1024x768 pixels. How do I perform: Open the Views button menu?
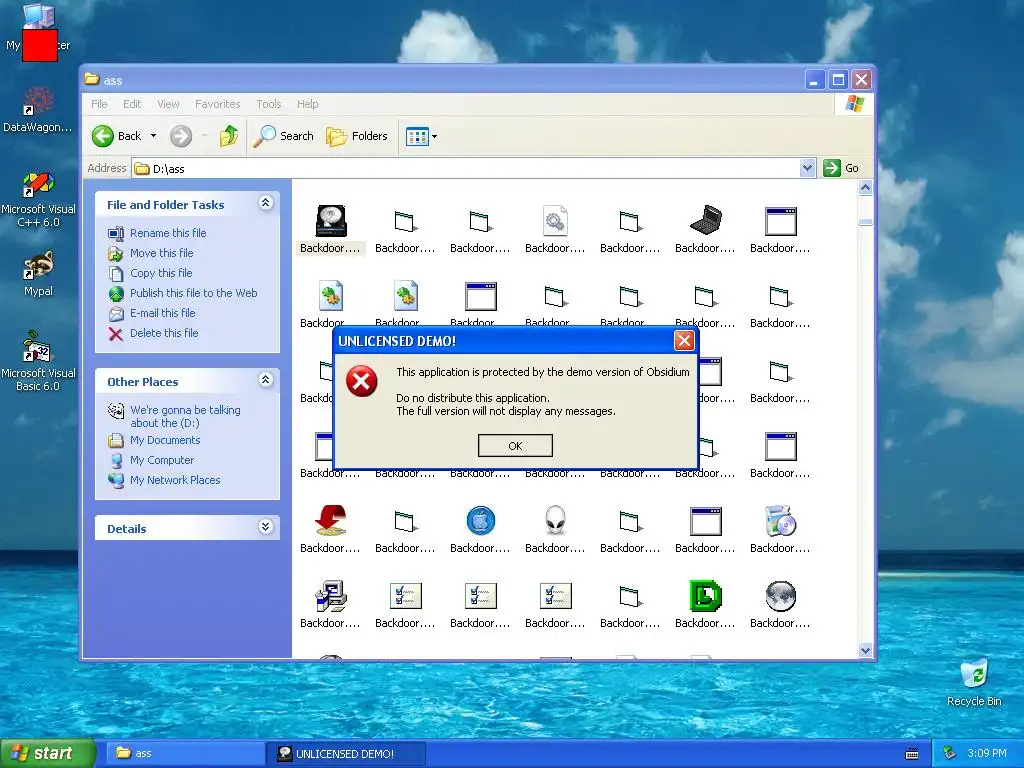(421, 136)
